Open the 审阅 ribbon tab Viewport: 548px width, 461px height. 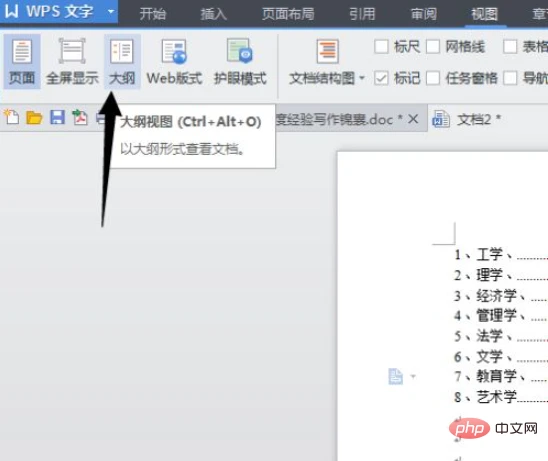click(424, 14)
